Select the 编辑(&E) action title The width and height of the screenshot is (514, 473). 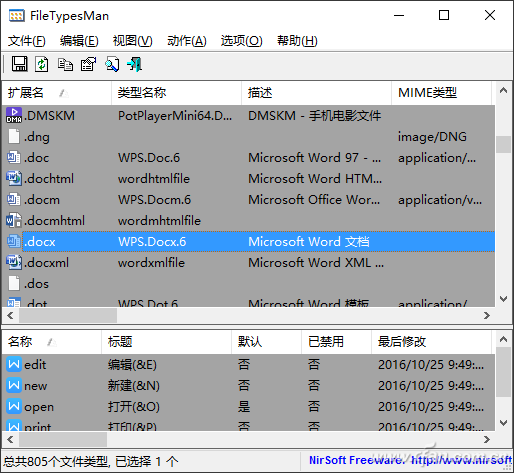point(132,364)
